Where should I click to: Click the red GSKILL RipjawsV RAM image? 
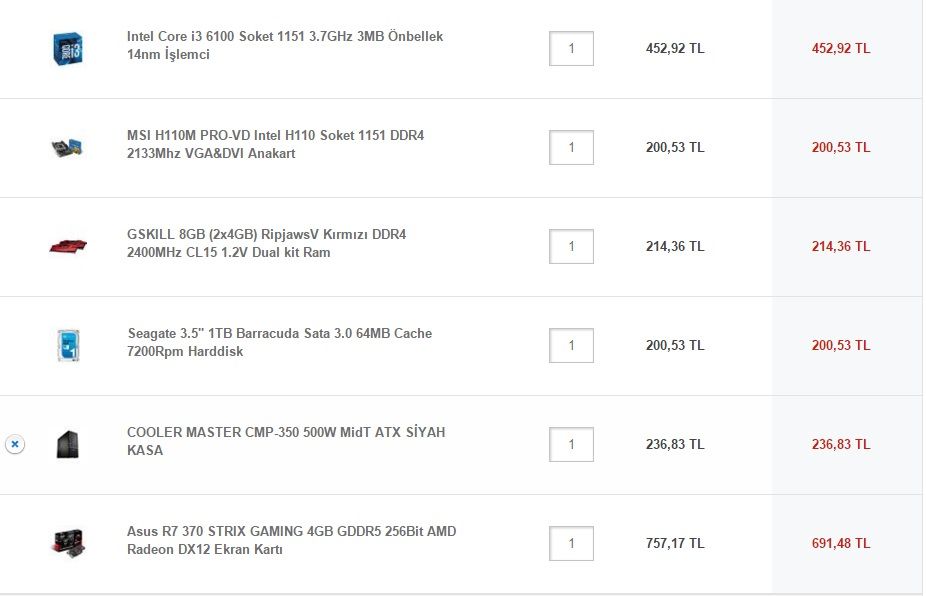click(x=68, y=245)
